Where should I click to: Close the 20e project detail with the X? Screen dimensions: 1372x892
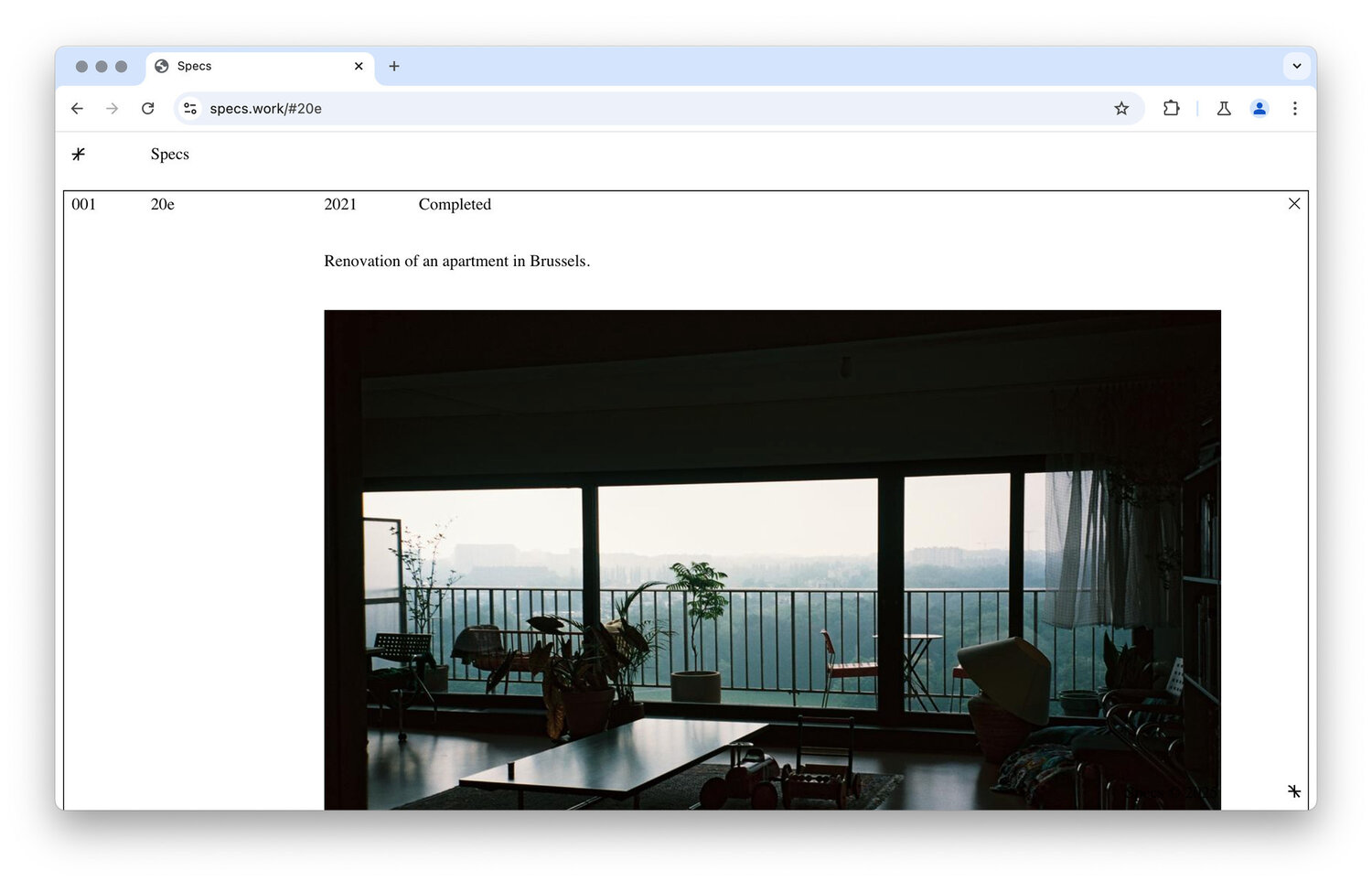(x=1294, y=203)
